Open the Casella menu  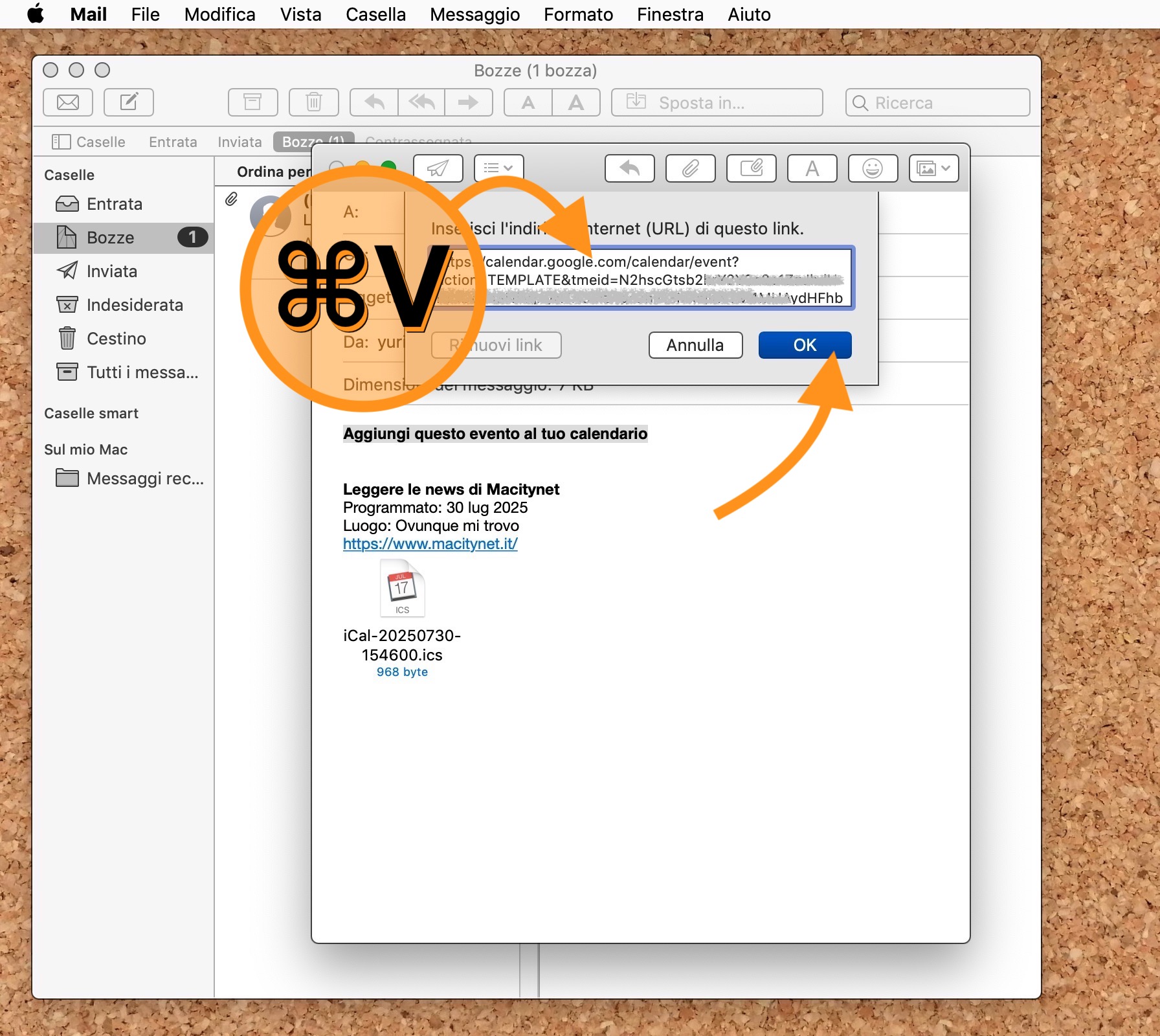click(375, 14)
